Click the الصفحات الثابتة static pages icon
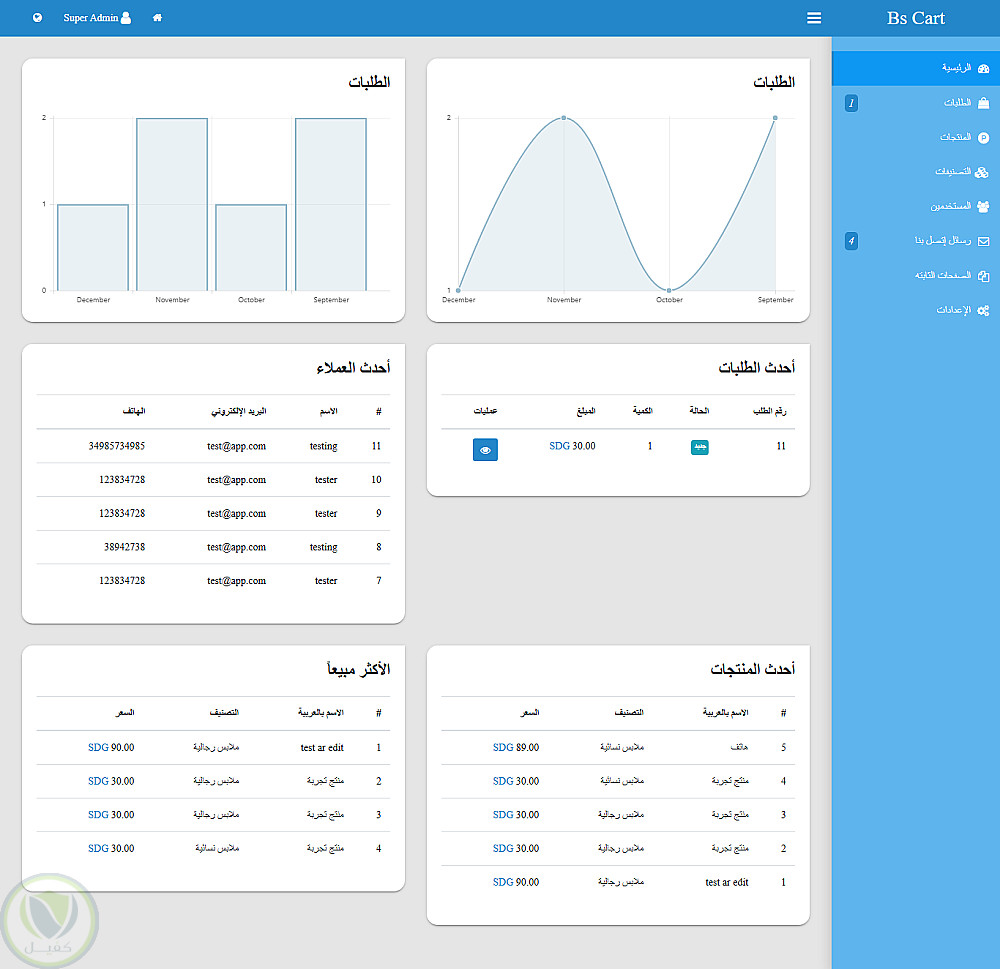This screenshot has height=969, width=1000. pos(983,276)
